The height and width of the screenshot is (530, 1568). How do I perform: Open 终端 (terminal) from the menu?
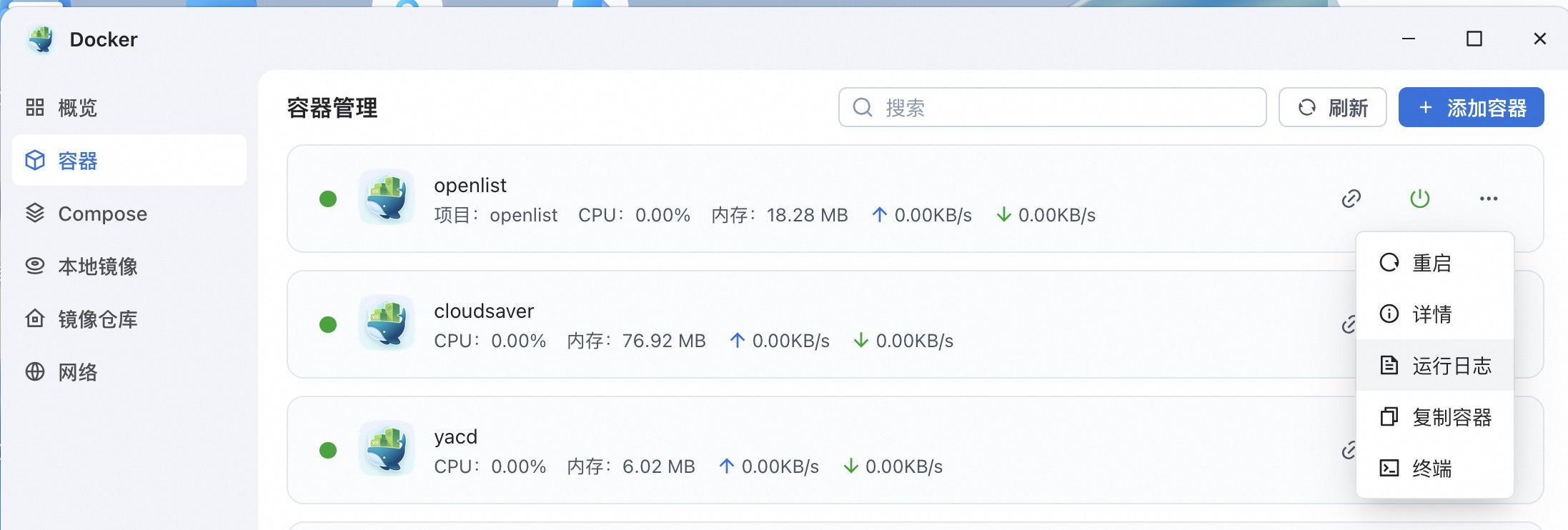pyautogui.click(x=1433, y=469)
